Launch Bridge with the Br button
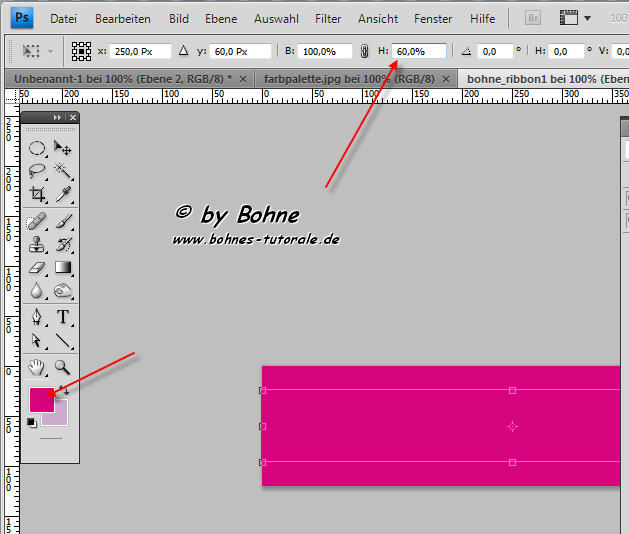 534,18
